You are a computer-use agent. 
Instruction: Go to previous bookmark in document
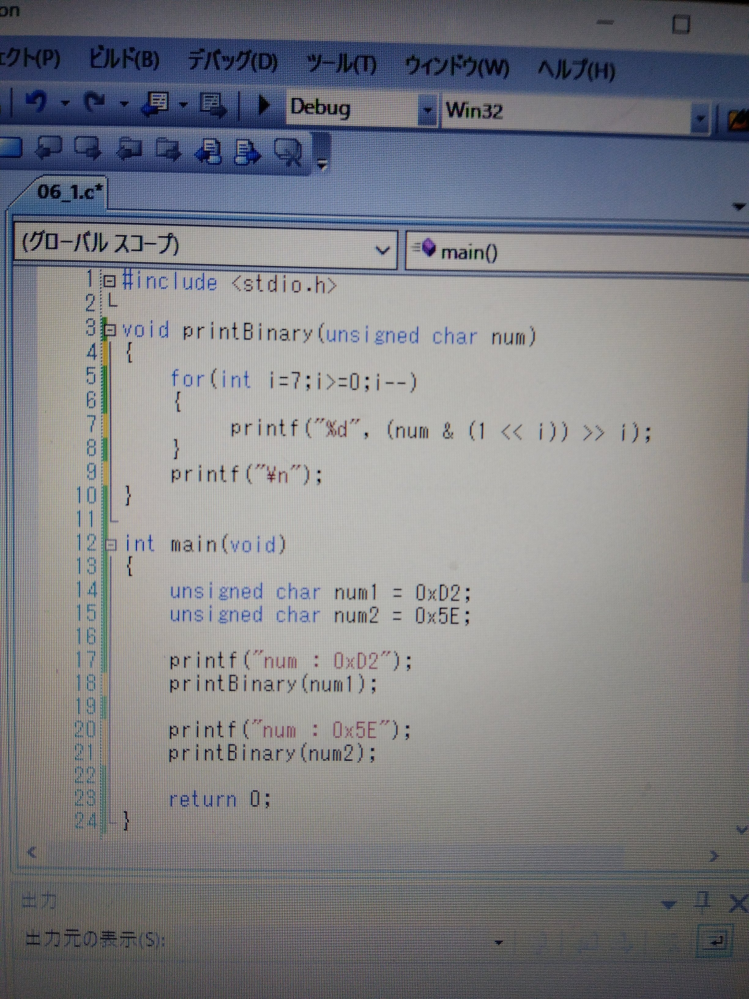tap(208, 152)
